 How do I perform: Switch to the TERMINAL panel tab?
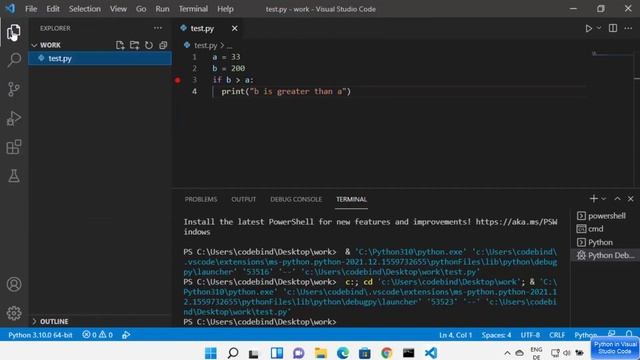click(351, 199)
